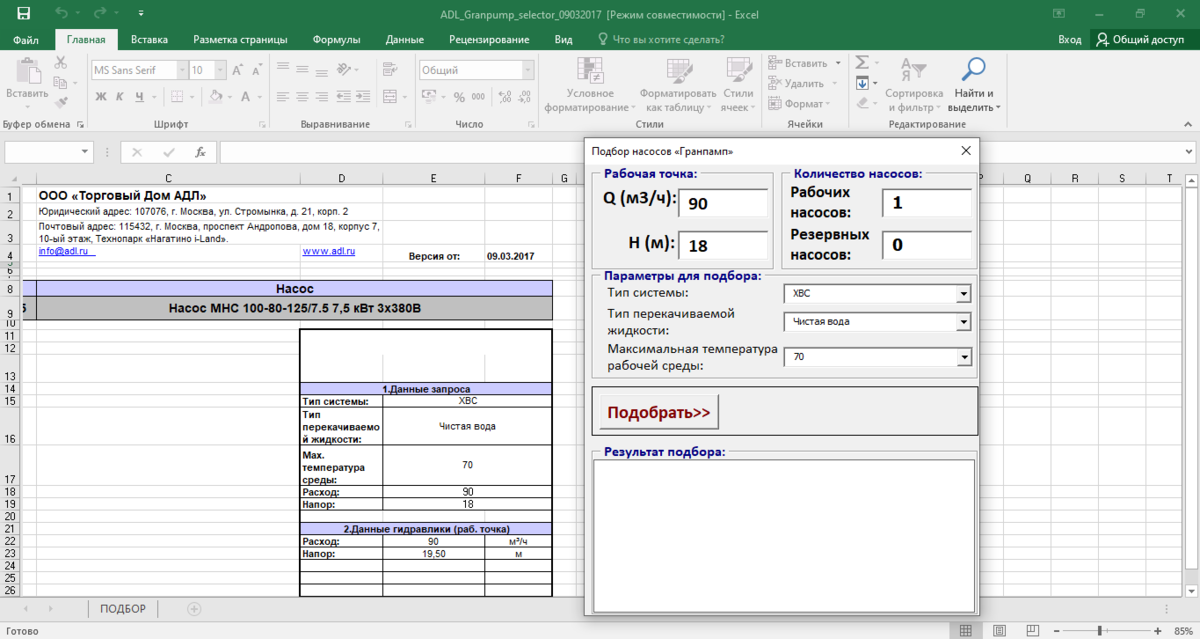This screenshot has height=639, width=1200.
Task: Click the add new sheet plus button
Action: (194, 609)
